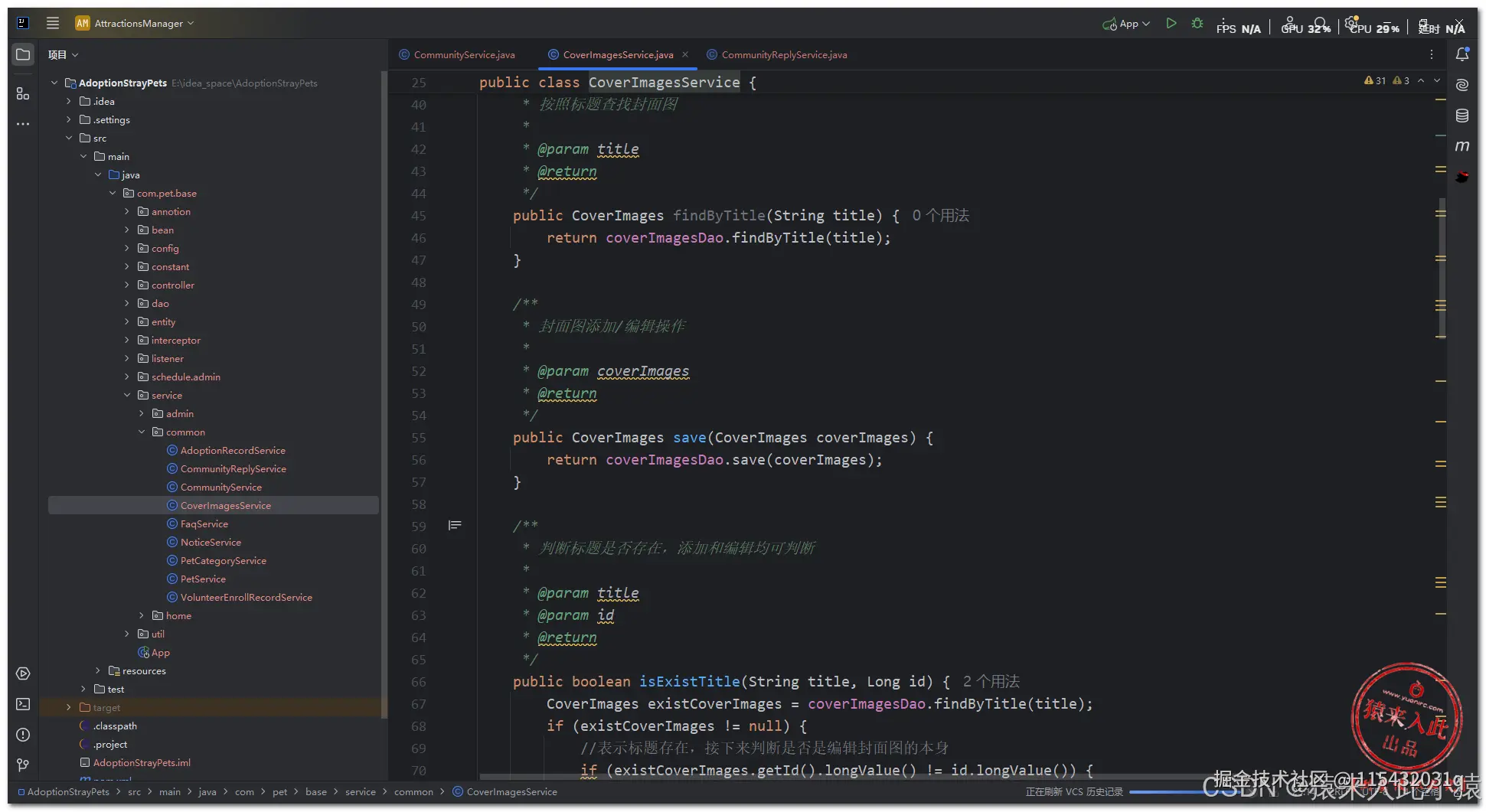
Task: Select AdoptionStrayPets.iml file
Action: click(x=142, y=762)
